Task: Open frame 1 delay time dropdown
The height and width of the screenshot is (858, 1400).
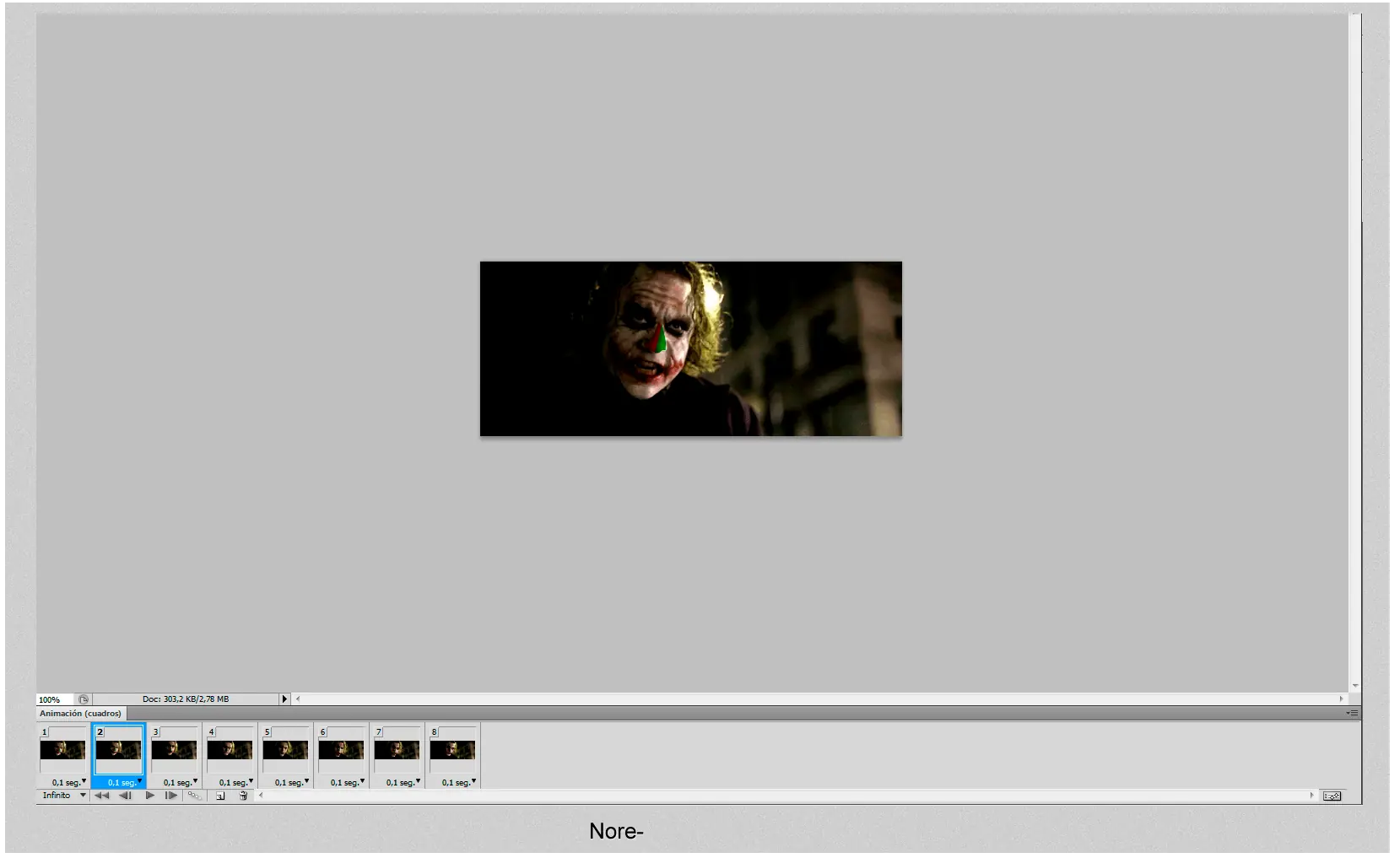Action: coord(69,782)
